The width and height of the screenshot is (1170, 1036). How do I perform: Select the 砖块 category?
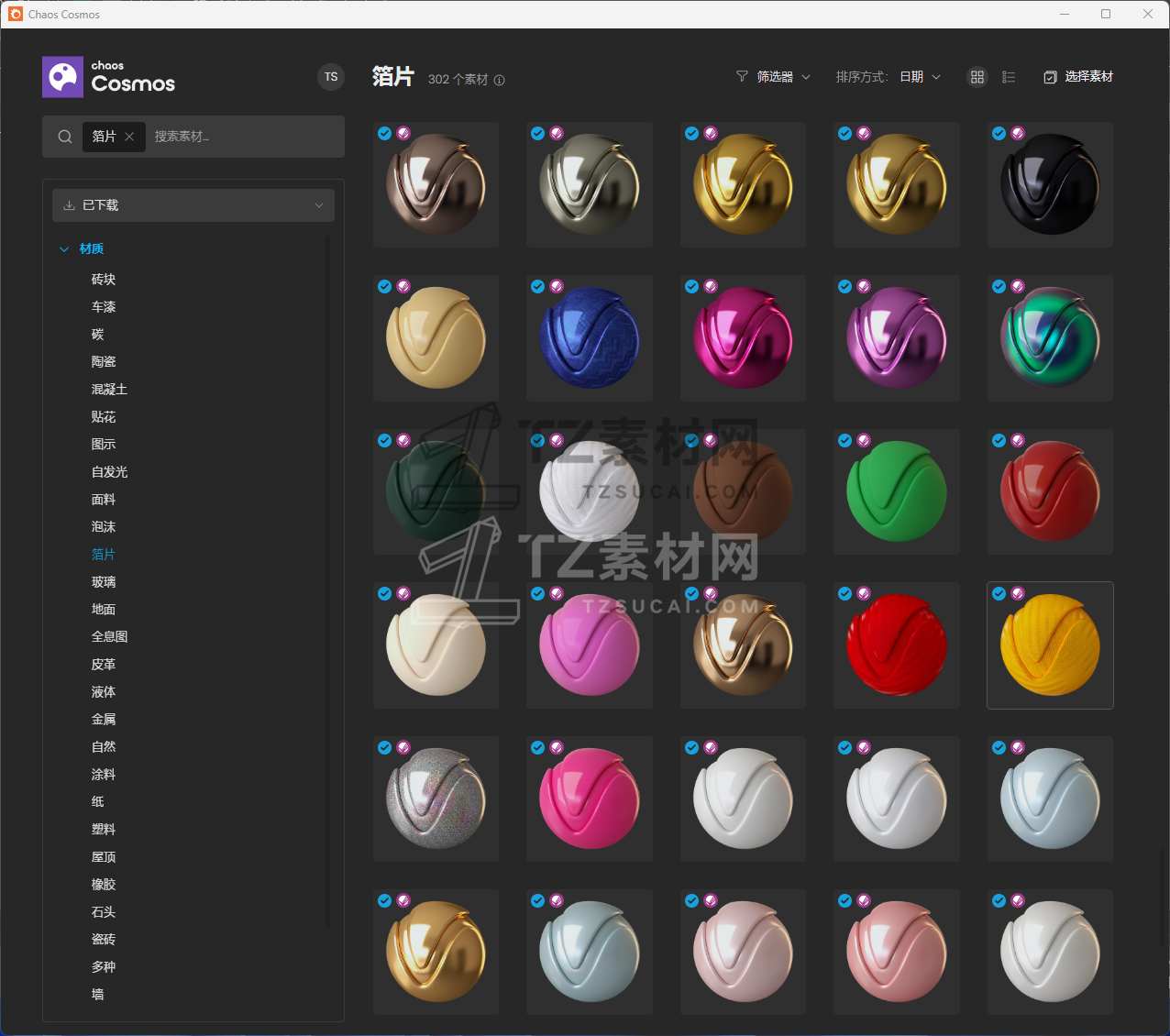click(x=104, y=280)
